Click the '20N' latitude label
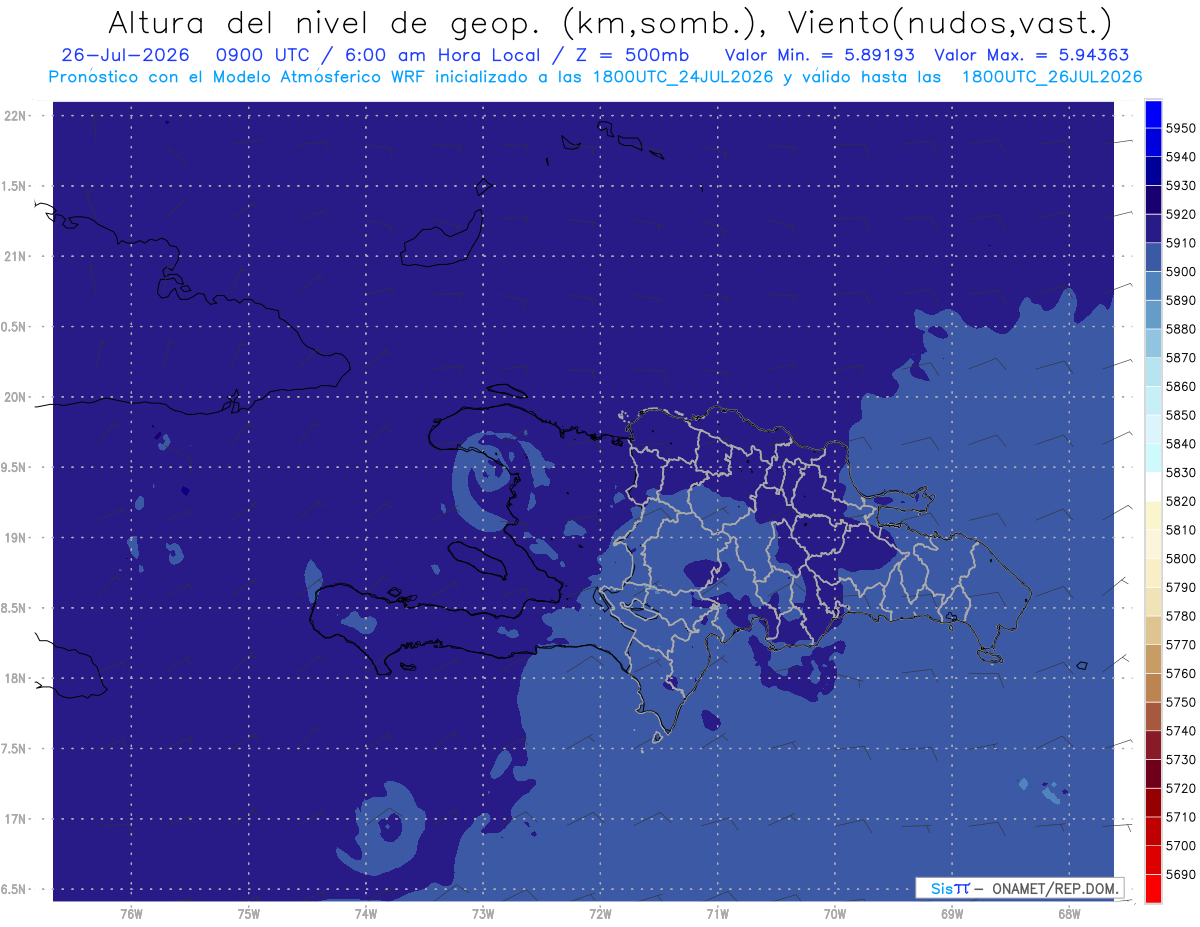This screenshot has height=927, width=1200. tap(15, 397)
